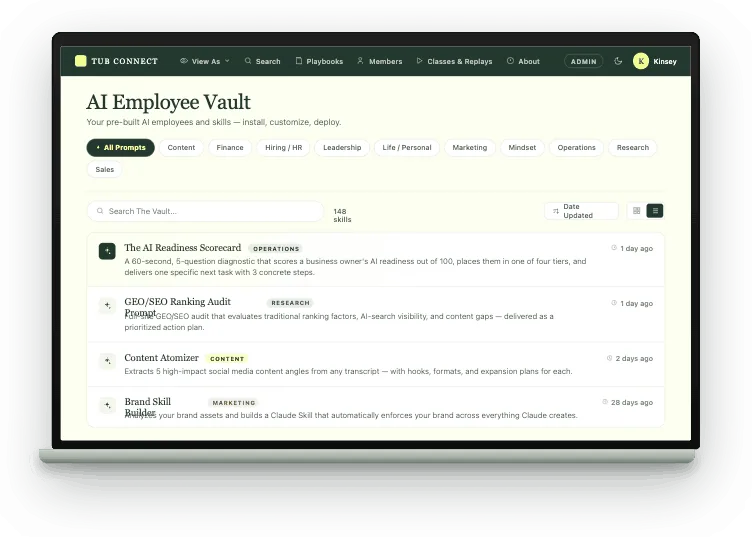Click the 28 days ago timestamp

pos(632,402)
